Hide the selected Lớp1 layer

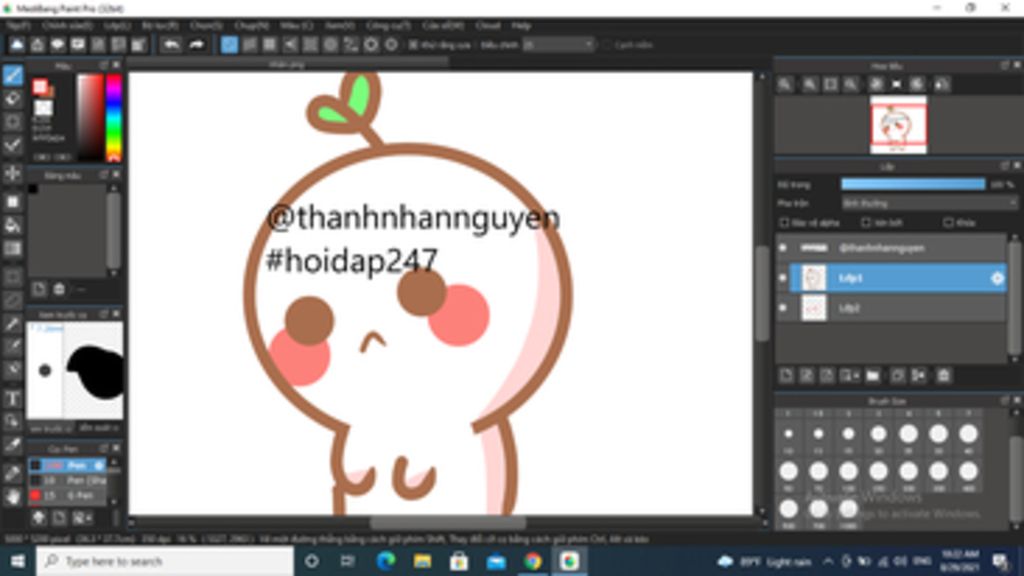coord(783,278)
